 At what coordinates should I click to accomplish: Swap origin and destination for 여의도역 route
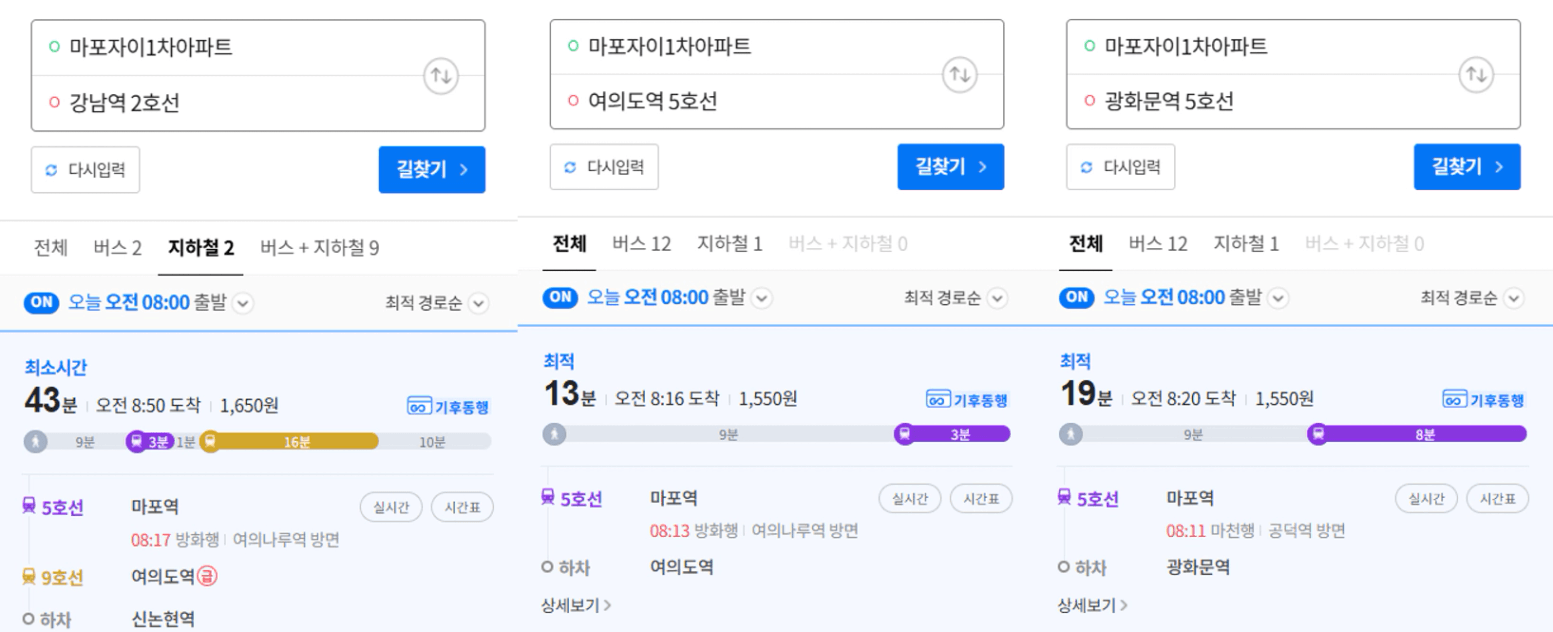(960, 74)
